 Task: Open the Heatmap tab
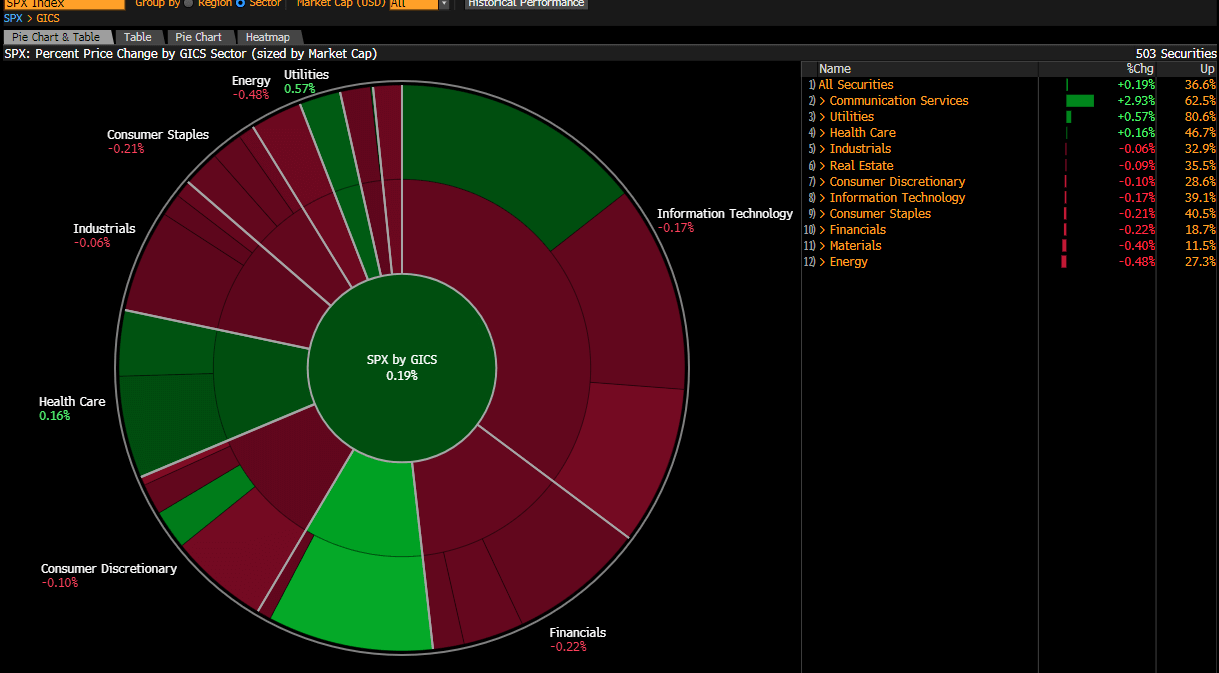[268, 37]
